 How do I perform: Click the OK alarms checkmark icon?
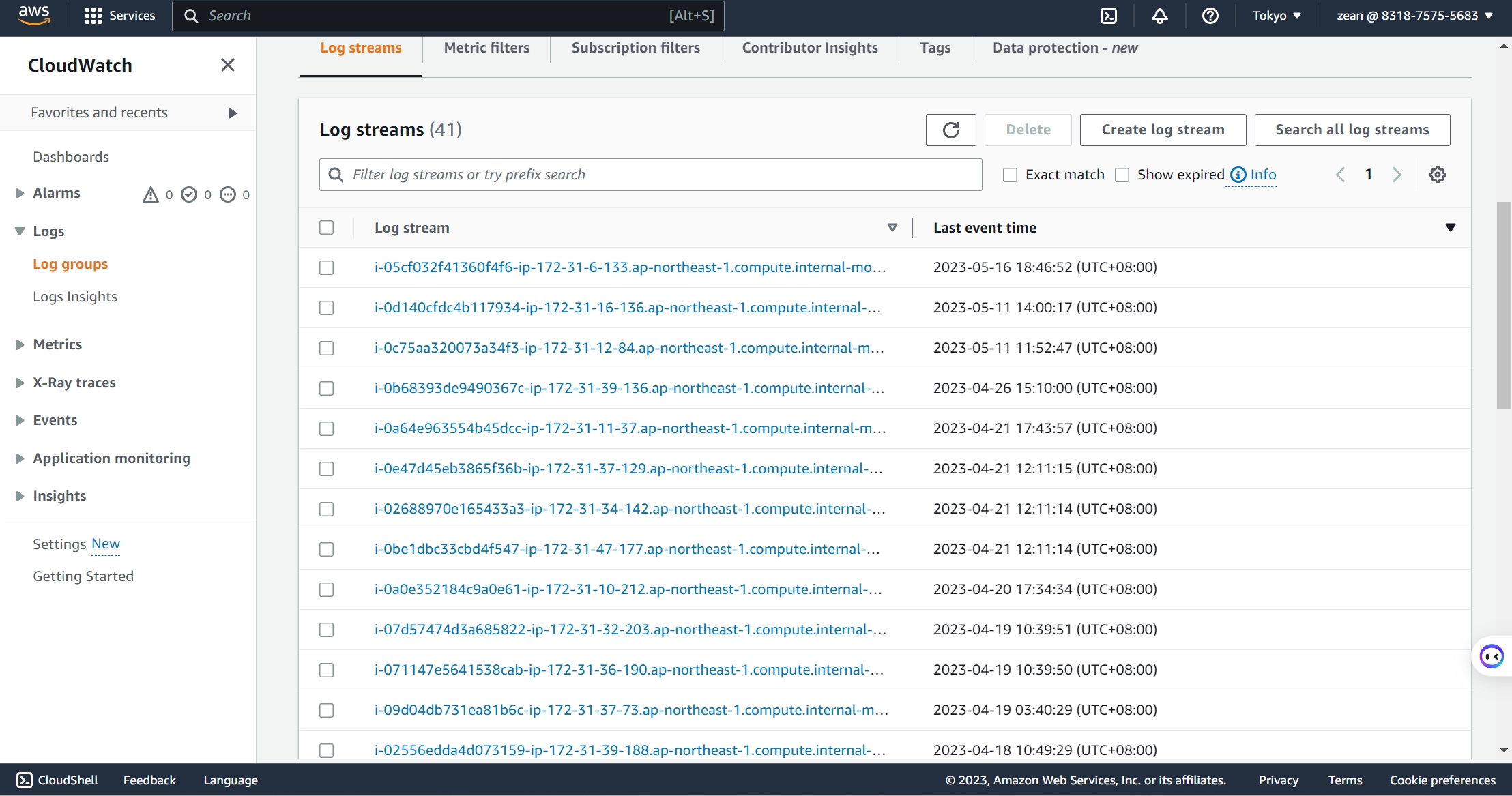(189, 195)
